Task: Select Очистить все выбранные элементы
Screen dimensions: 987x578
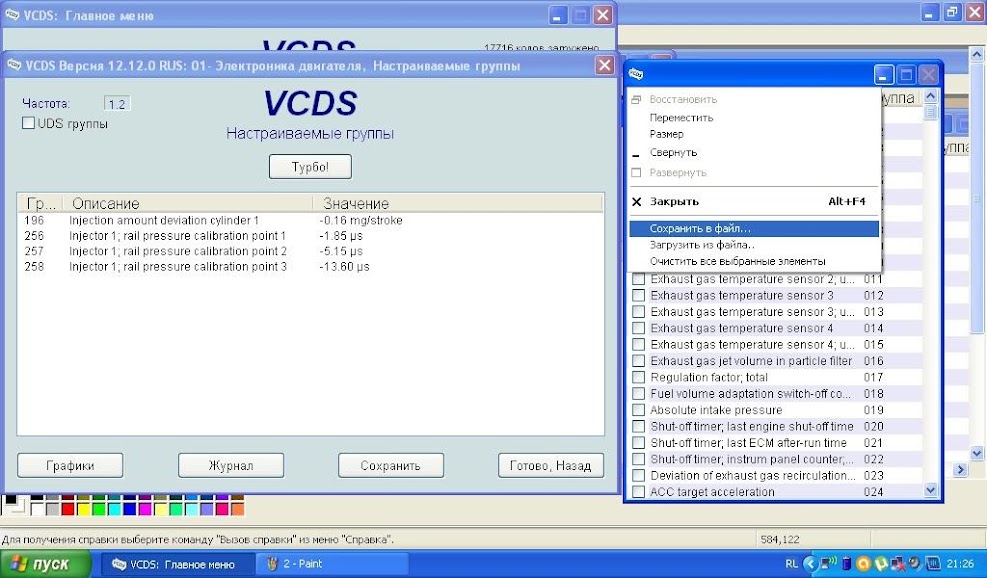Action: [x=754, y=261]
